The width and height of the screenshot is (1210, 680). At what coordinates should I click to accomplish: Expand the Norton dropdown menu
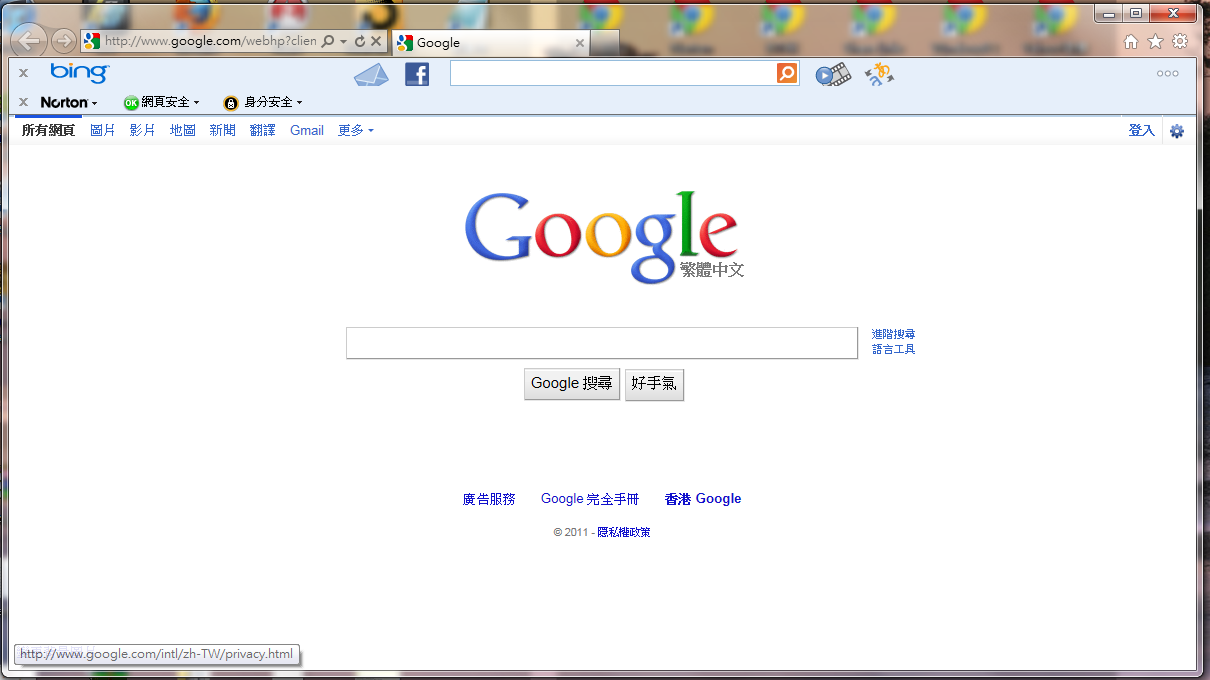pyautogui.click(x=69, y=102)
